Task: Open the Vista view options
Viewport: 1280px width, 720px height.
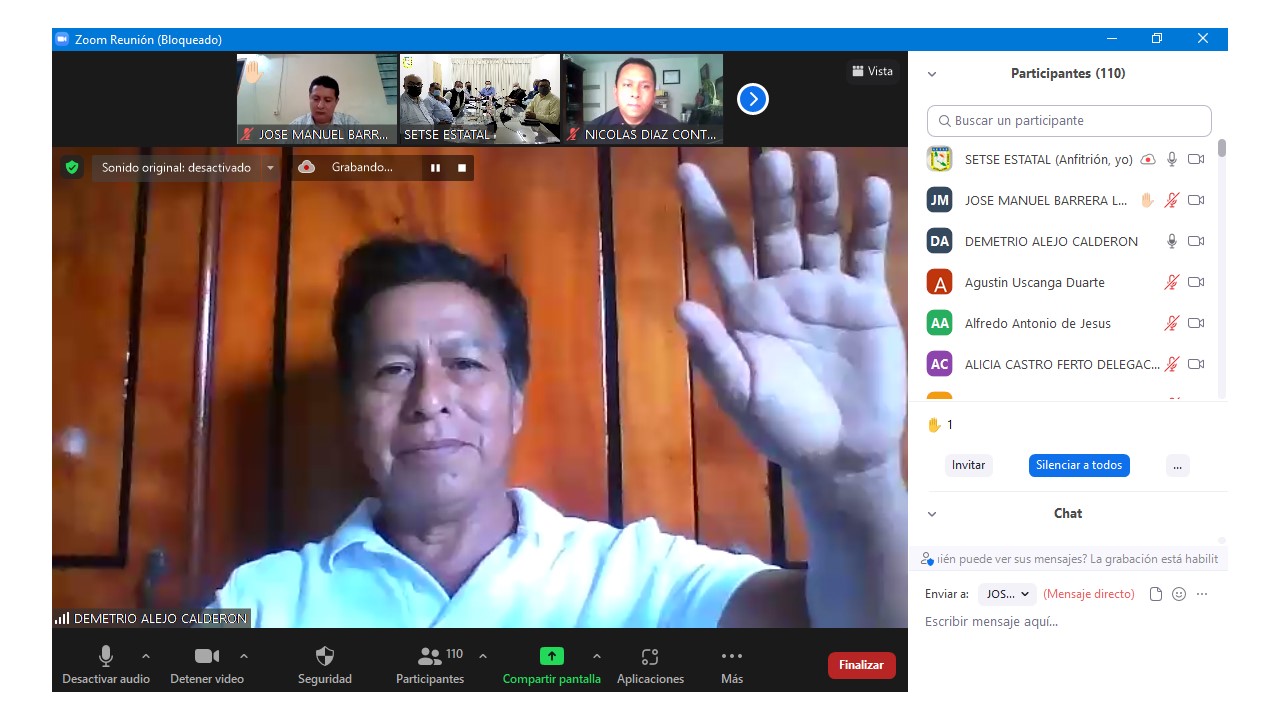Action: [872, 71]
